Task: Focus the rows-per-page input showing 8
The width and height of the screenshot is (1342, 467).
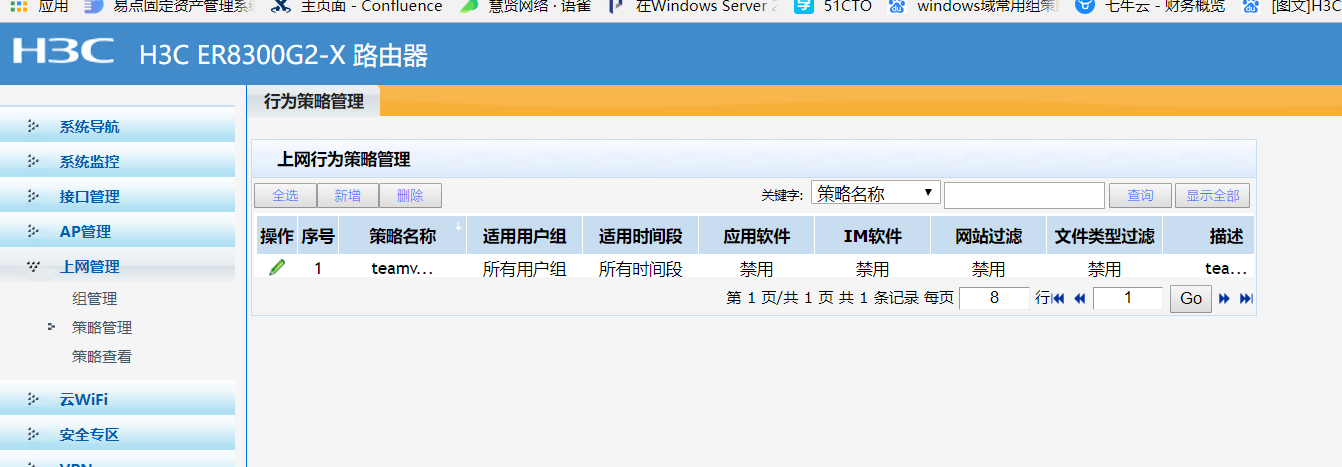Action: tap(994, 298)
